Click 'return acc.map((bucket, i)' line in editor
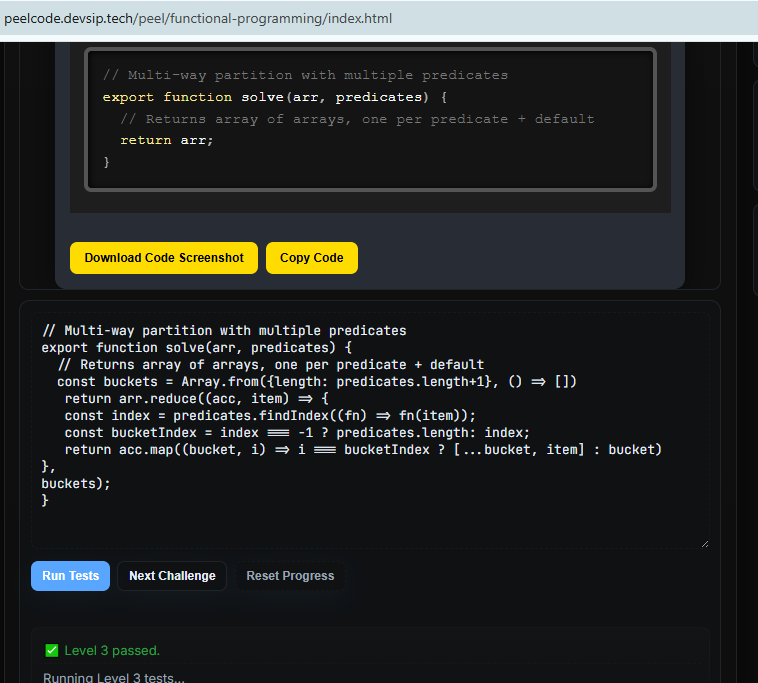This screenshot has height=683, width=758. pyautogui.click(x=363, y=450)
